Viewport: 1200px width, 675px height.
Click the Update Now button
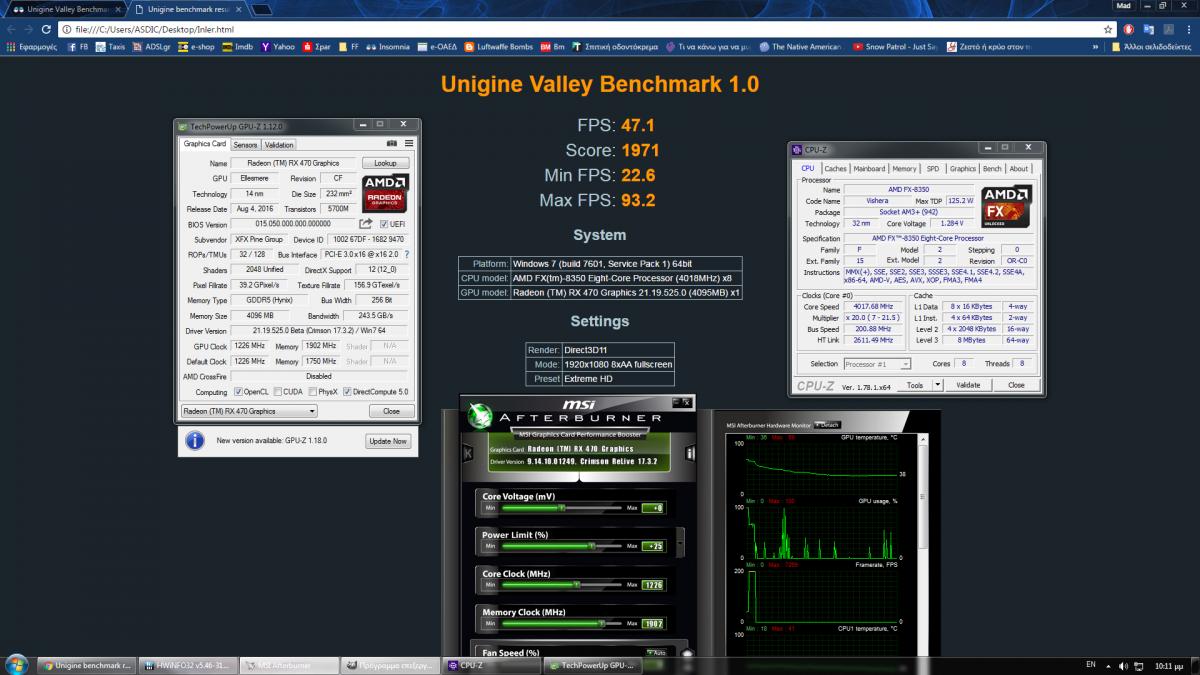[x=388, y=441]
